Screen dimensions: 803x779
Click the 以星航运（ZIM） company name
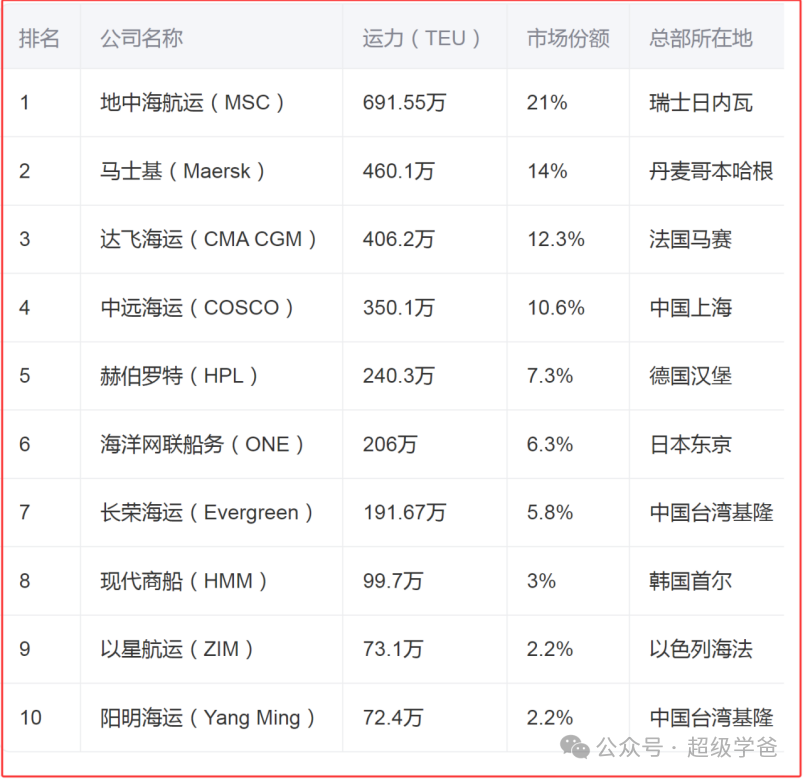(x=178, y=649)
